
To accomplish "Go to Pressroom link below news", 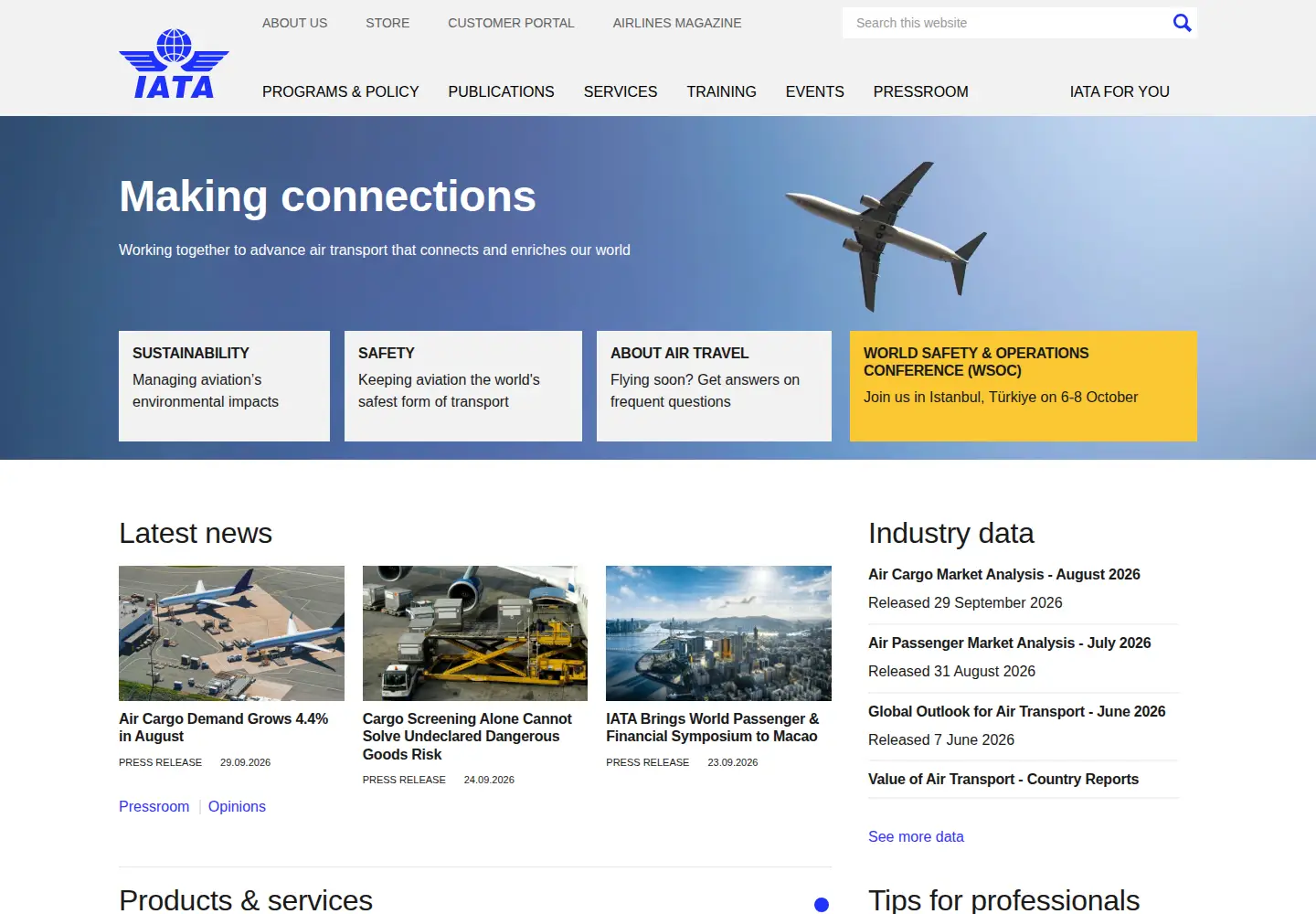I will [154, 806].
